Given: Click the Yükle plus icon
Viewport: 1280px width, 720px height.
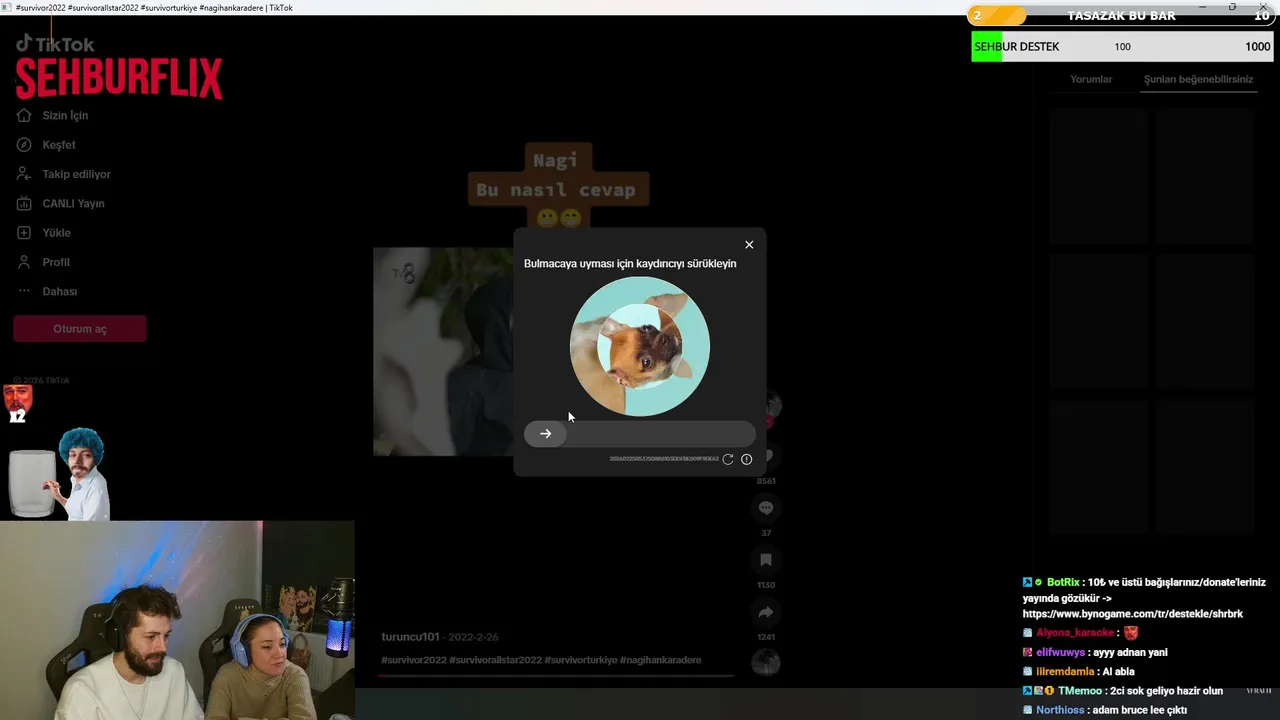Looking at the screenshot, I should pyautogui.click(x=24, y=233).
